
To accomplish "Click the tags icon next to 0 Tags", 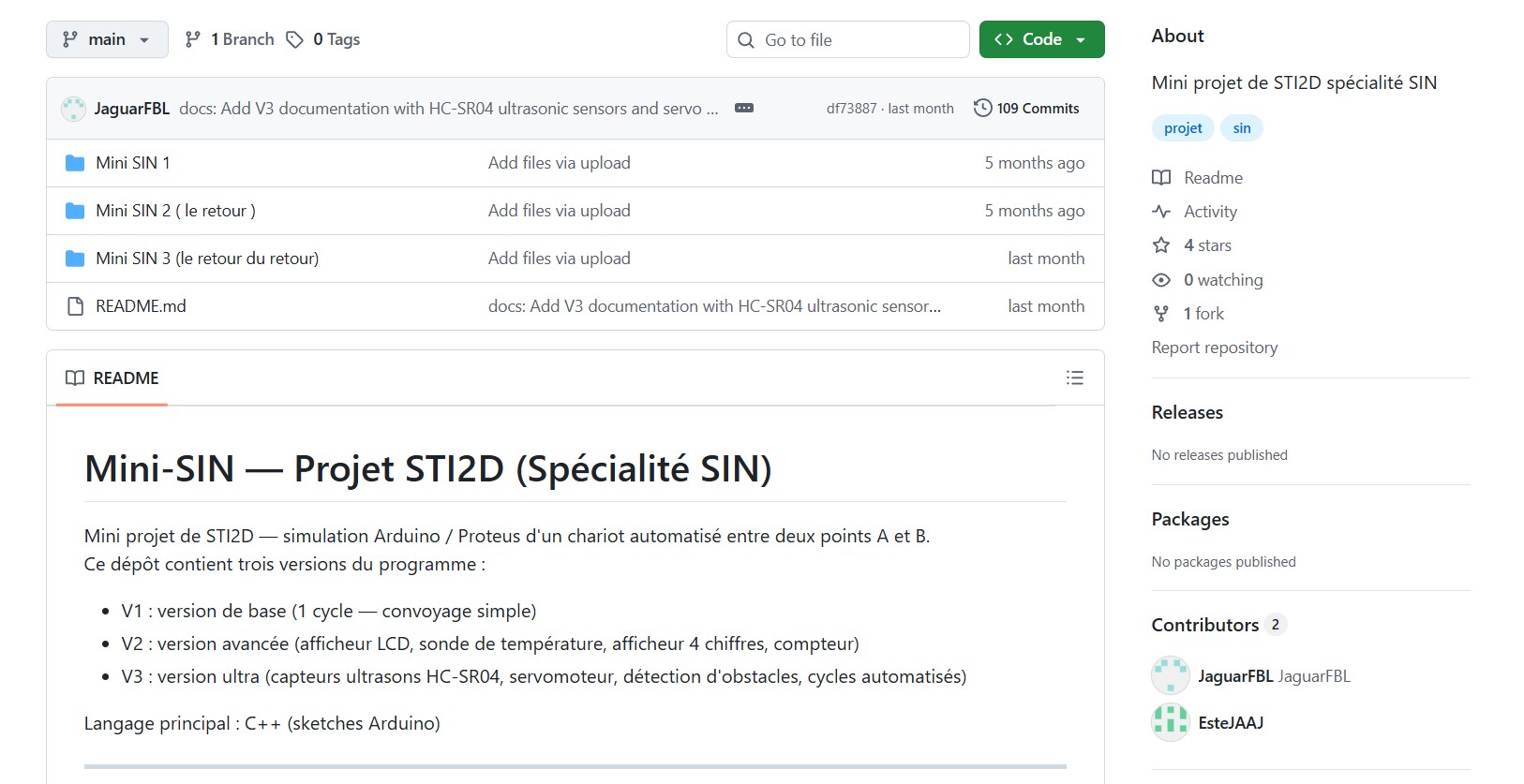I will [x=294, y=39].
